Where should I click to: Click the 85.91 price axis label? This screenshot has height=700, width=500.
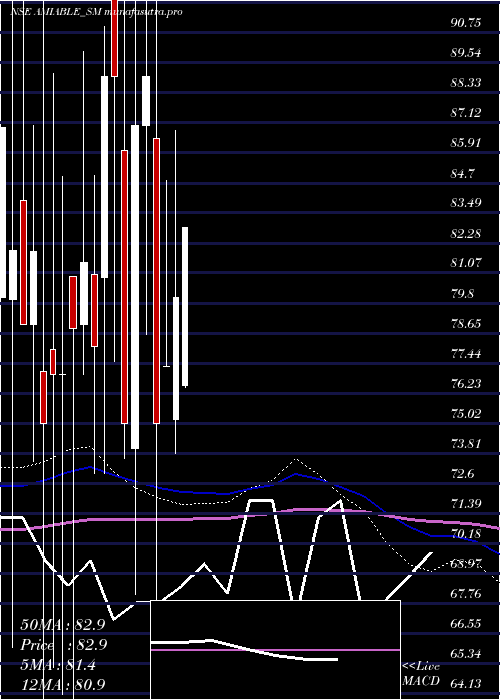[x=466, y=143]
